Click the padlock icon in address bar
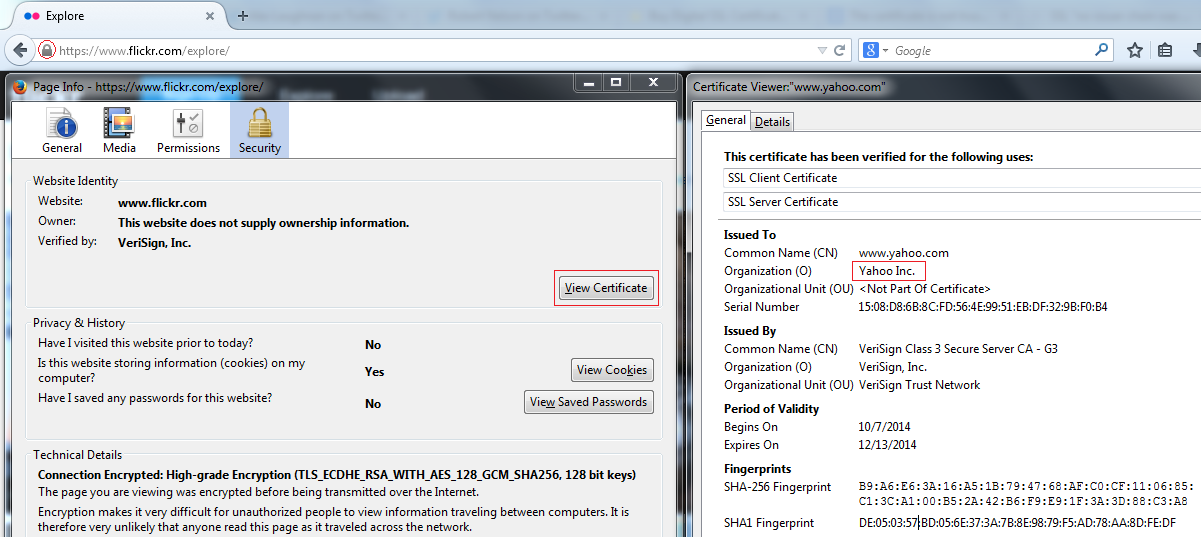 (x=46, y=50)
